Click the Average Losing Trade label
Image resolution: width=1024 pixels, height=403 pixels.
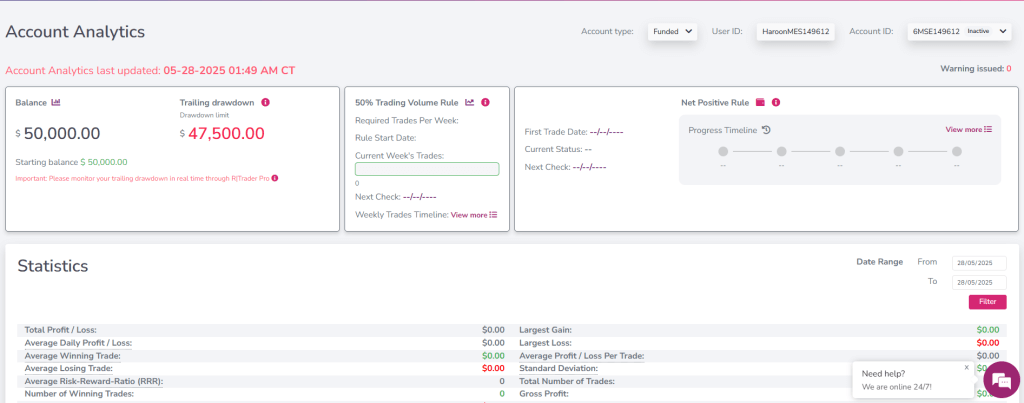(x=71, y=368)
